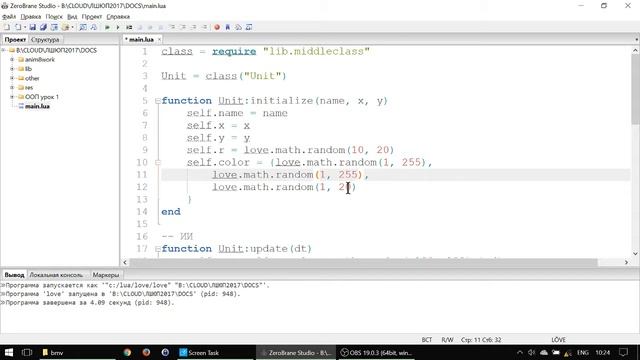Switch to the Маркеры tab
Image resolution: width=640 pixels, height=360 pixels.
coord(106,275)
